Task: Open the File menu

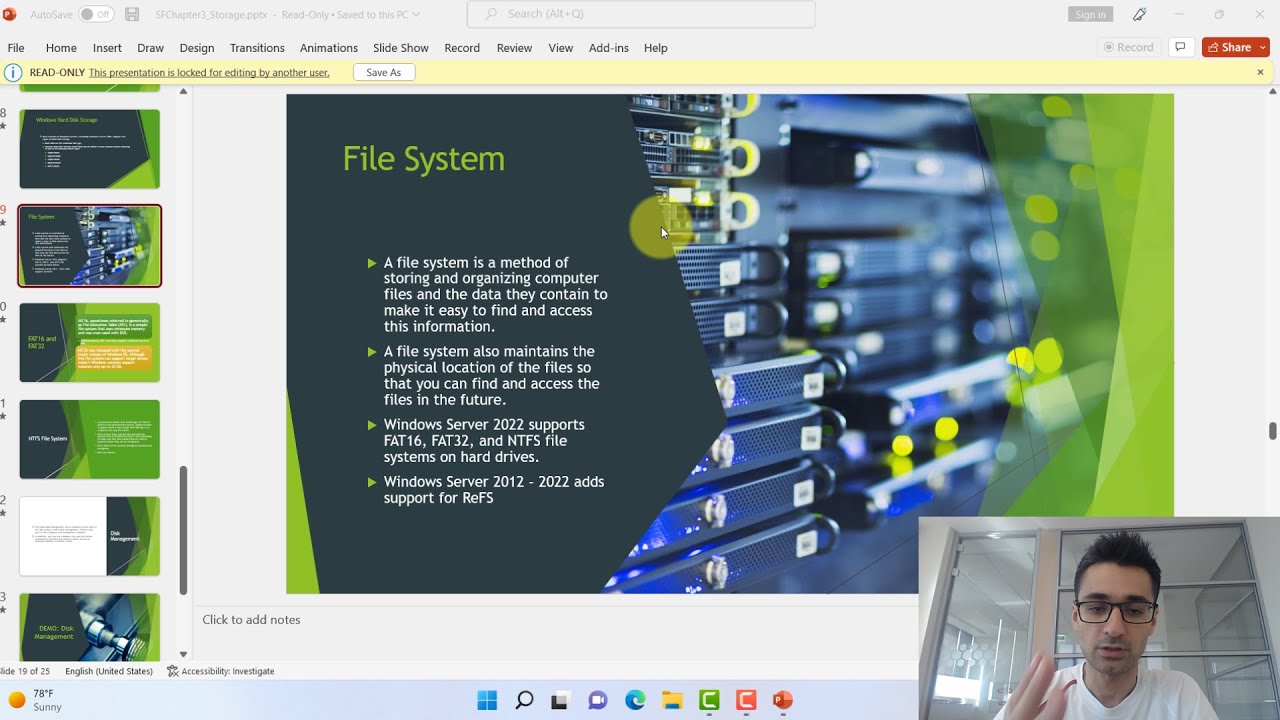Action: click(x=16, y=48)
